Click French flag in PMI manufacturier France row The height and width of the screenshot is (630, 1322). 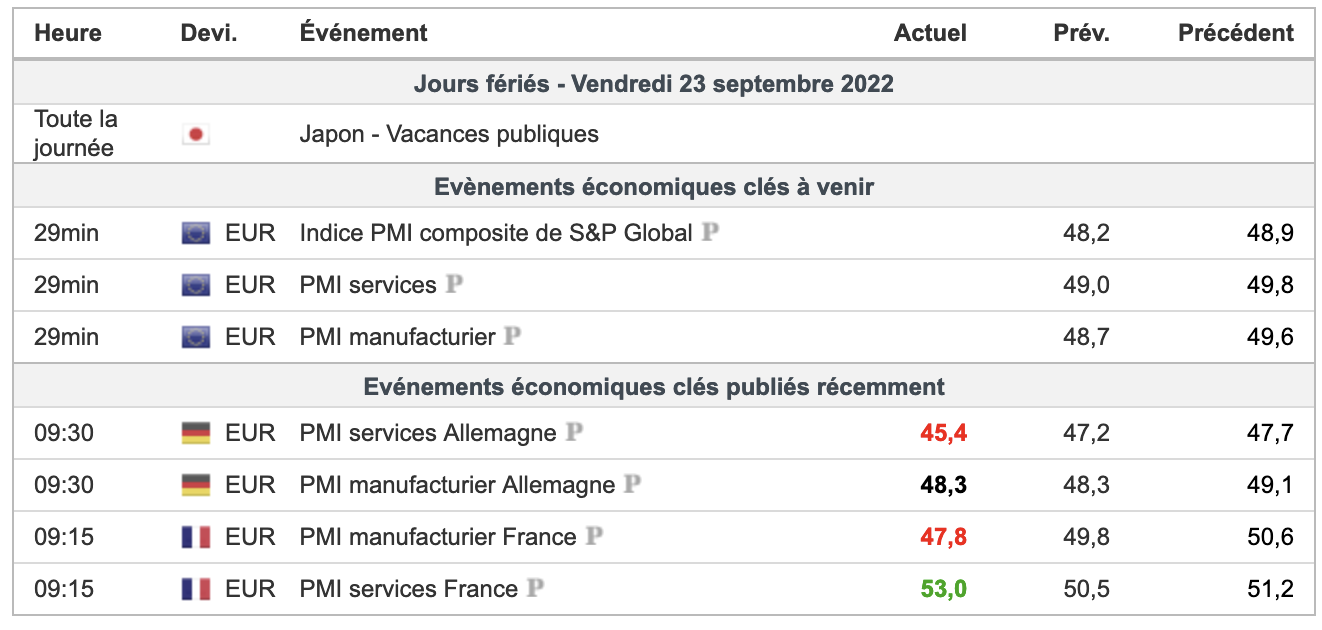pos(196,538)
